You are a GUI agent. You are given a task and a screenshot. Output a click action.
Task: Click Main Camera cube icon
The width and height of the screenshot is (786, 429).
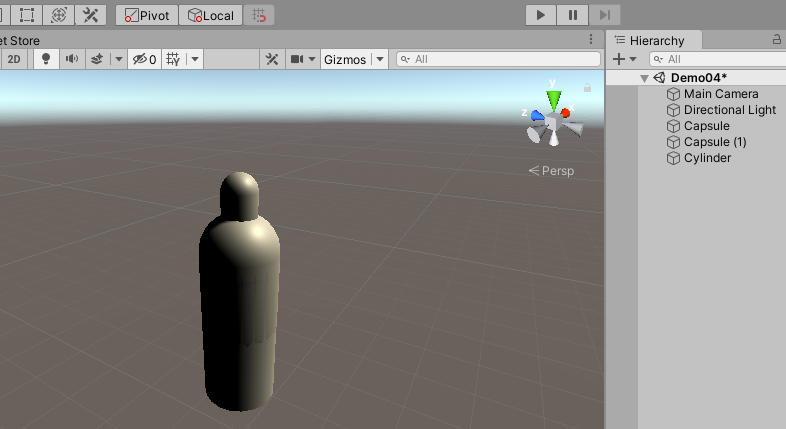(673, 94)
